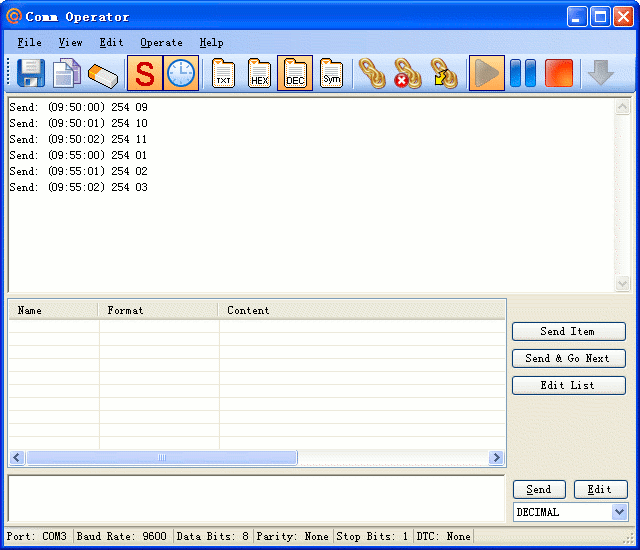
Task: Open the Edit menu
Action: [111, 42]
